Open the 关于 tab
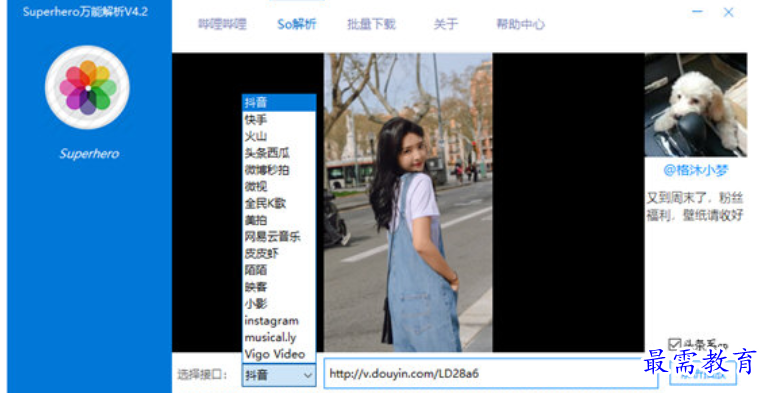The width and height of the screenshot is (765, 393). 445,24
